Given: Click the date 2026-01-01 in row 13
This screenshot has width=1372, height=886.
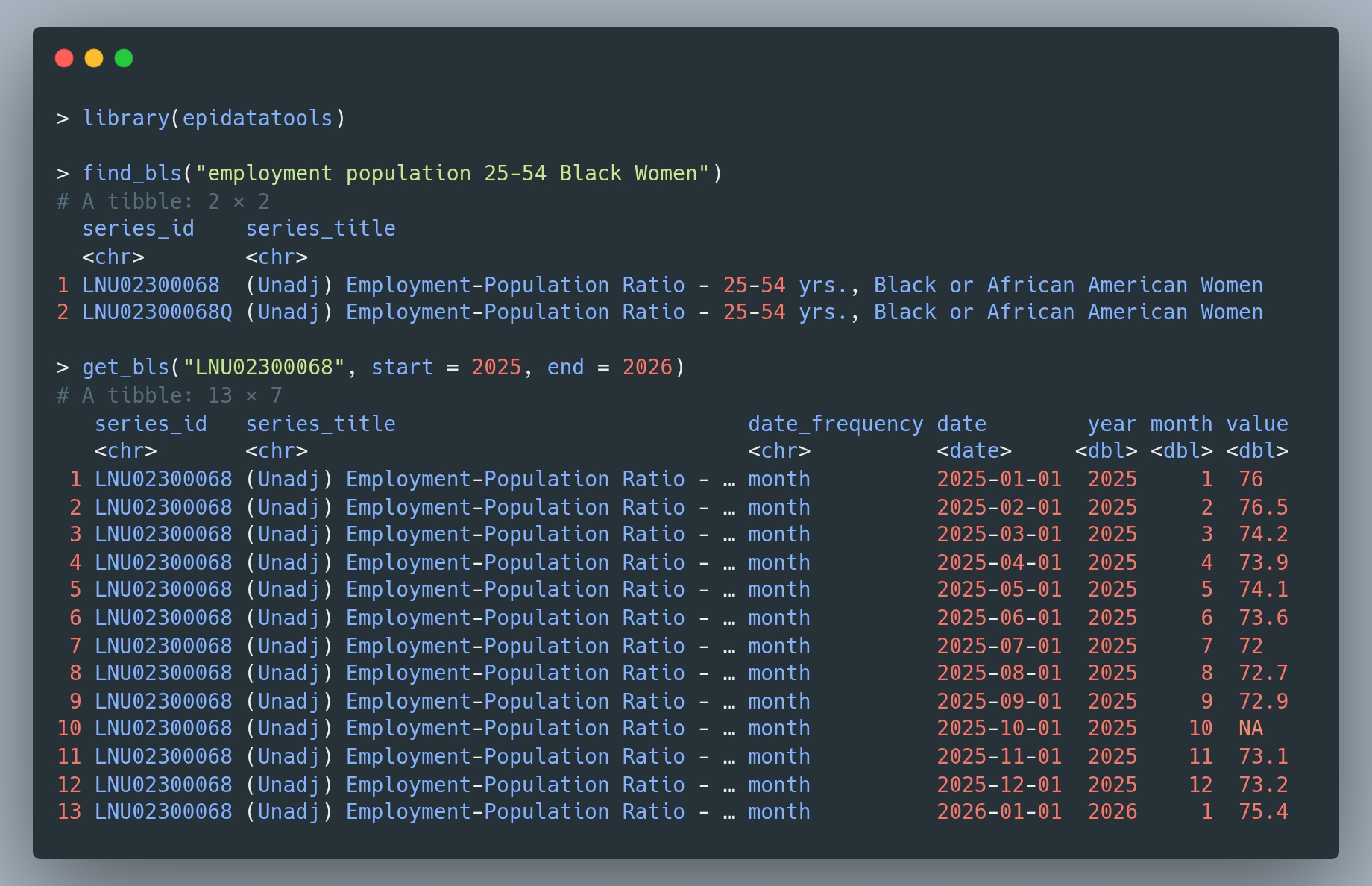Looking at the screenshot, I should [999, 811].
